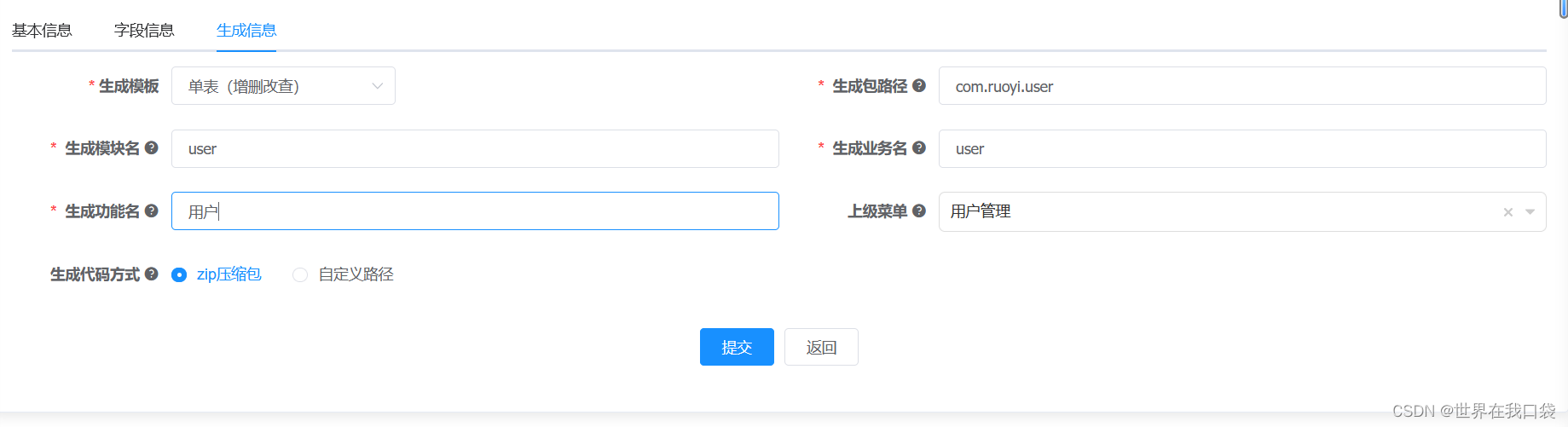Screen dimensions: 1568x427
Task: Focus the 生成模块名 input field
Action: coord(475,148)
